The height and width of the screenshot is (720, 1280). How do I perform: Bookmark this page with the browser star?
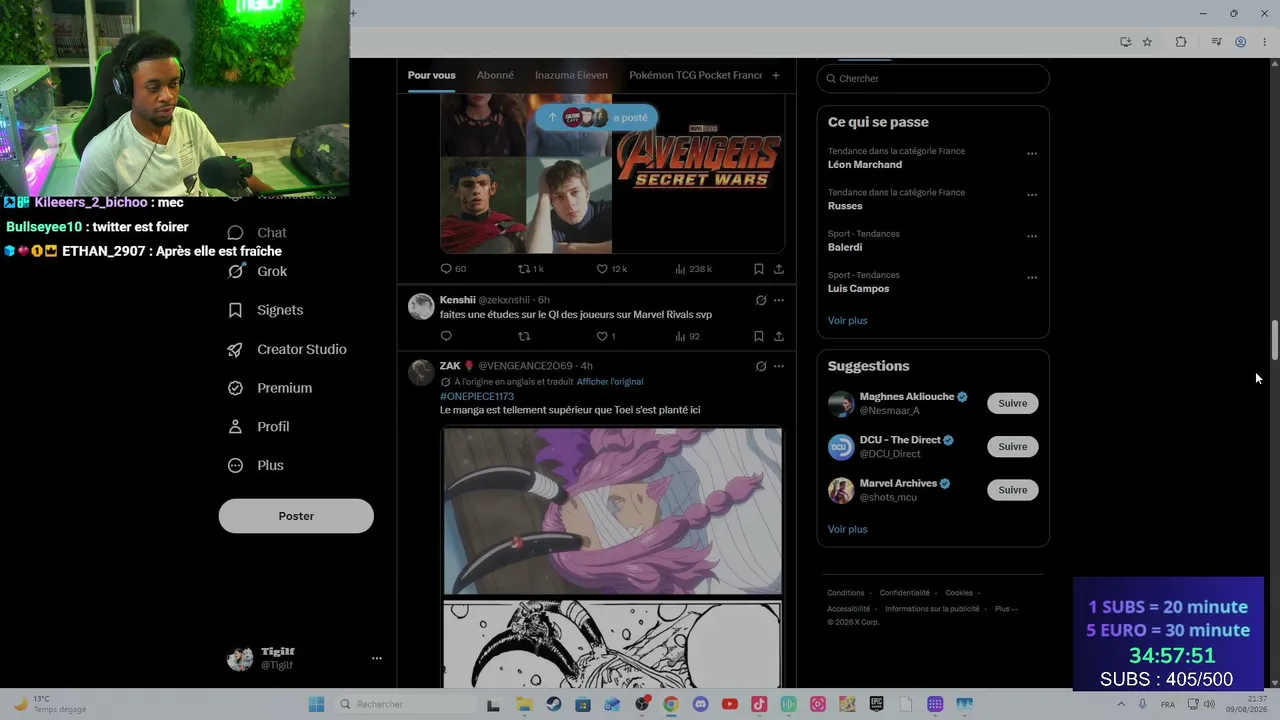pos(1147,42)
